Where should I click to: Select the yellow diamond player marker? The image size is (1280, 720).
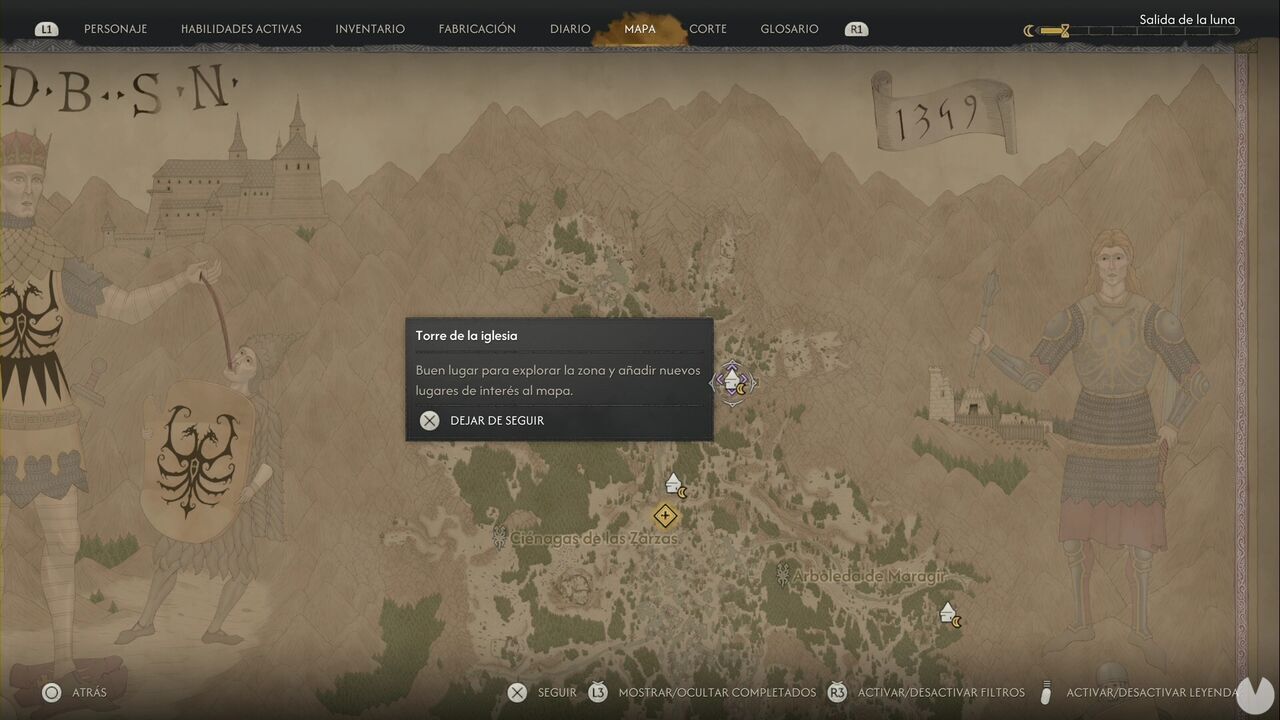665,516
